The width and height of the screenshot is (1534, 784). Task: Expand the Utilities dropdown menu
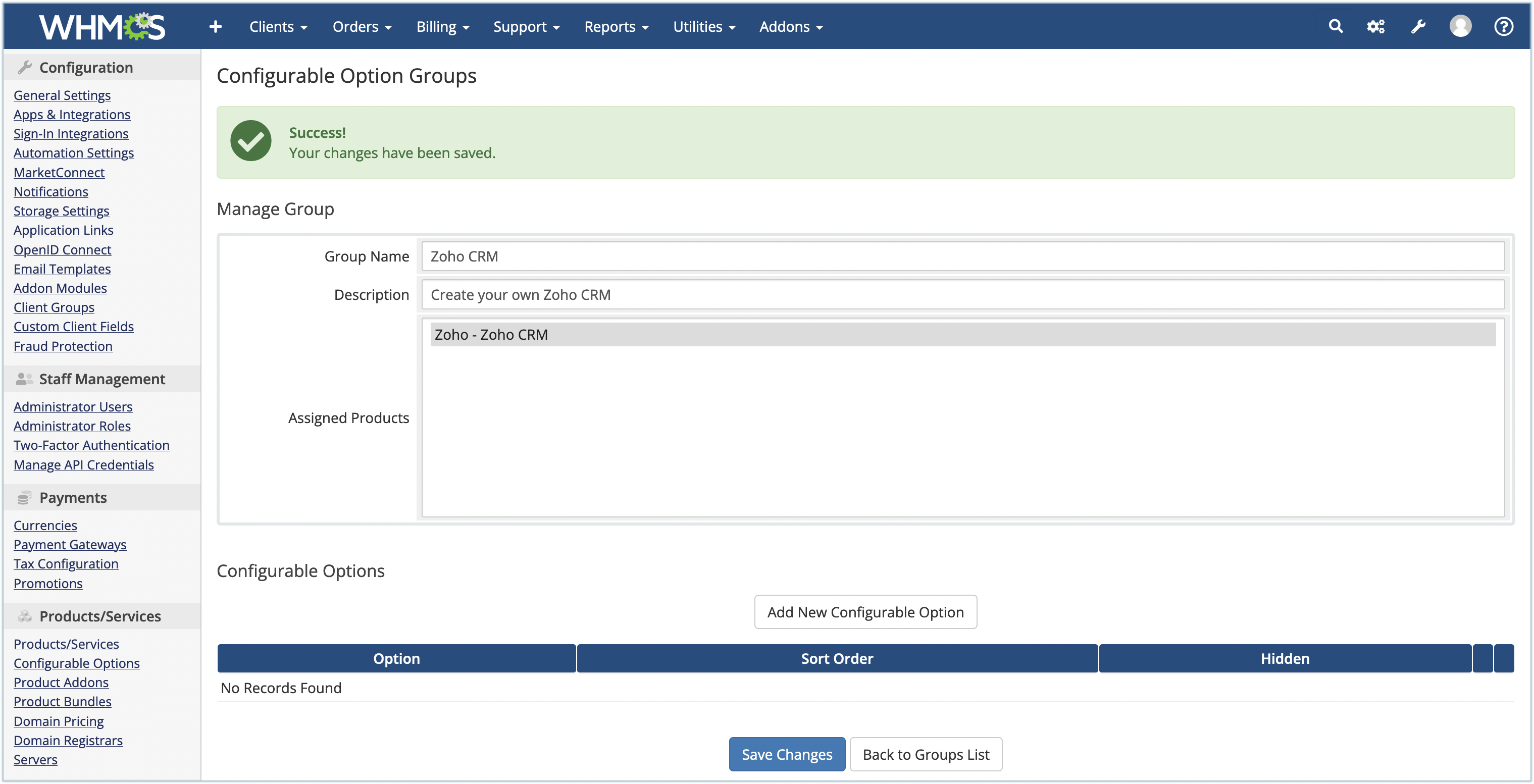704,27
